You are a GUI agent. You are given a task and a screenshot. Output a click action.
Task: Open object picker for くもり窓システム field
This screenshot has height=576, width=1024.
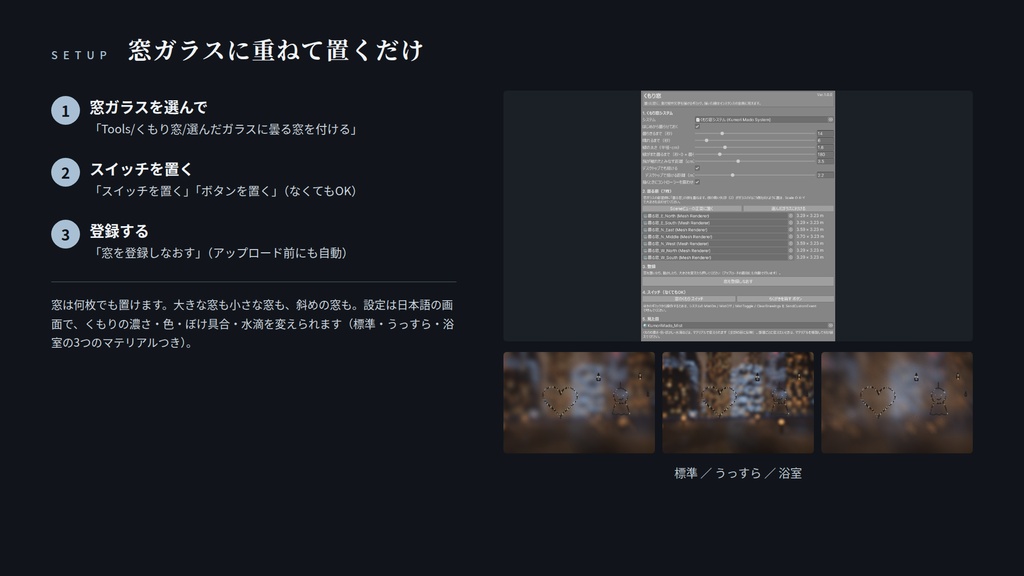[831, 120]
